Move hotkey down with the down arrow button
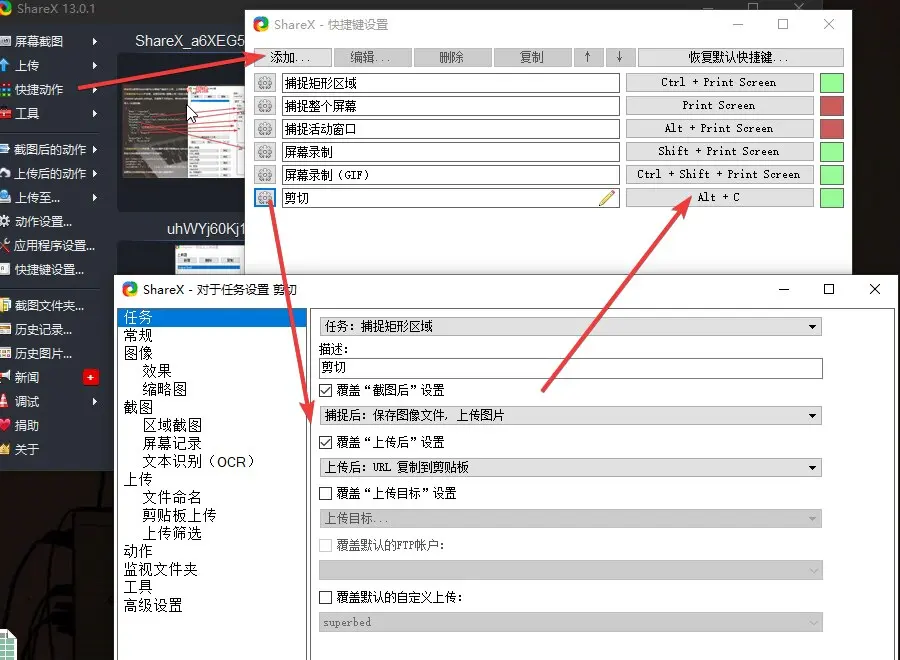The width and height of the screenshot is (900, 660). tap(619, 57)
